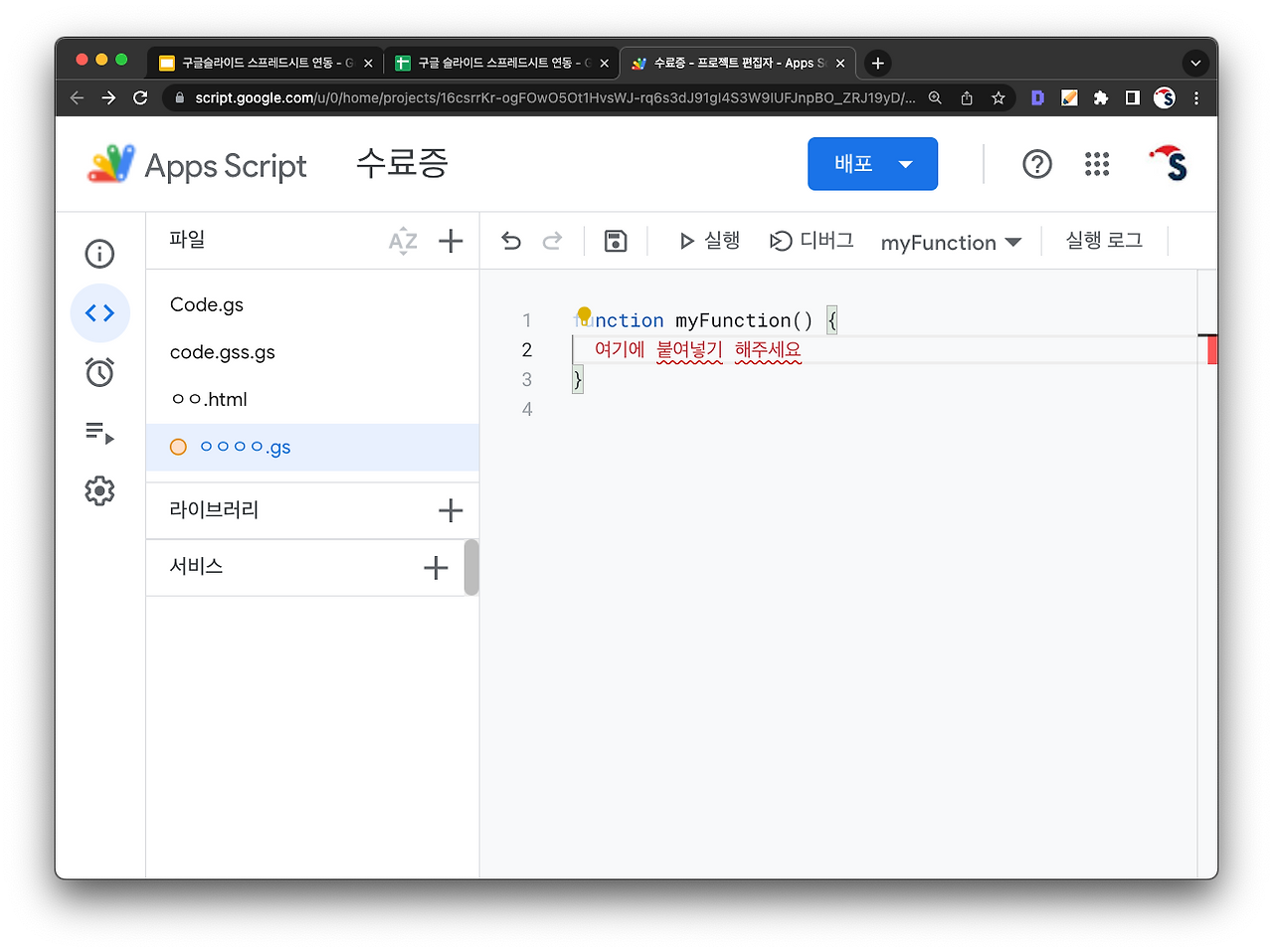Click the zoom magnifier icon in address bar
This screenshot has height=952, width=1273.
coord(935,97)
